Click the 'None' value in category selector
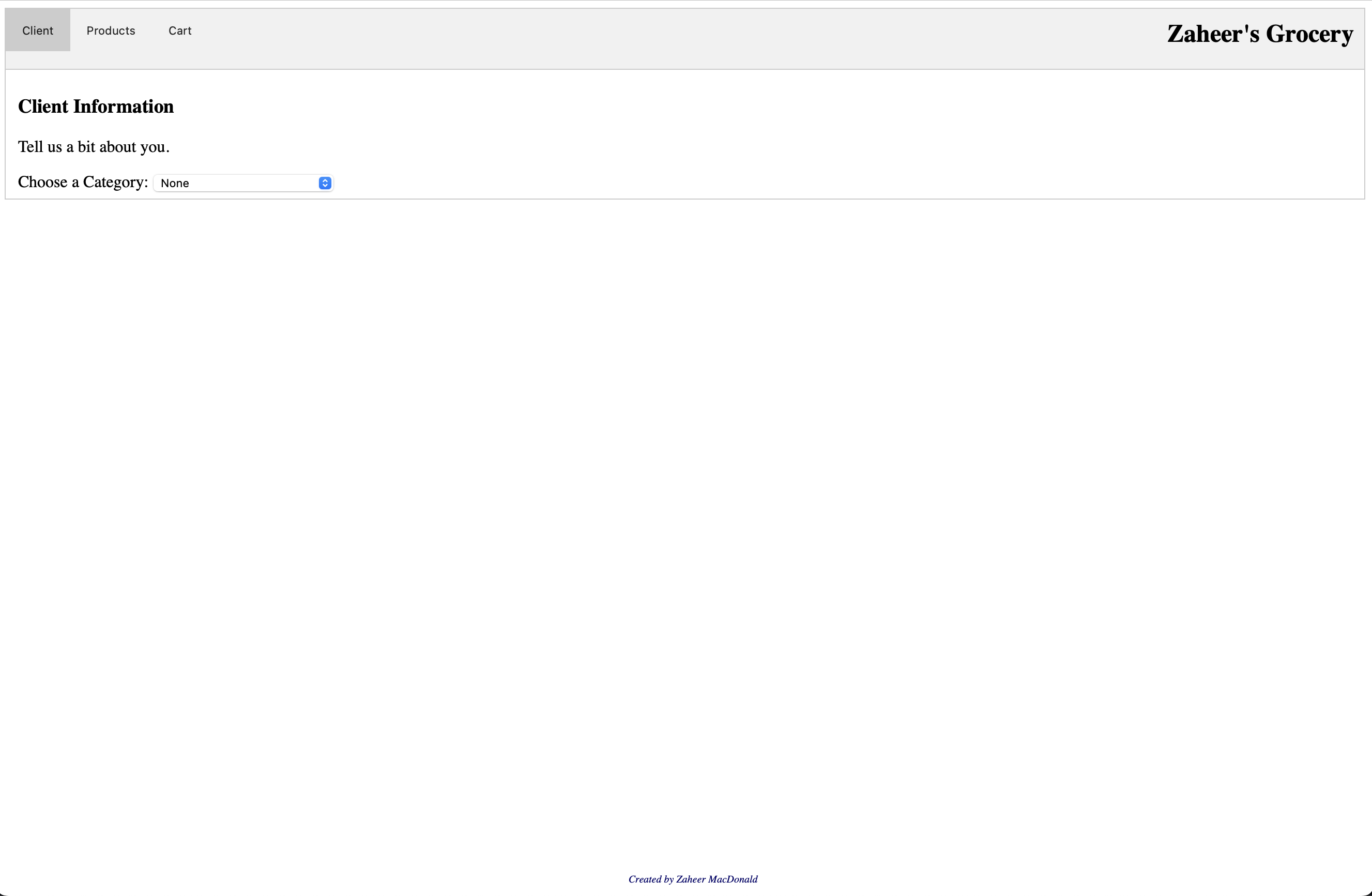 pos(175,184)
